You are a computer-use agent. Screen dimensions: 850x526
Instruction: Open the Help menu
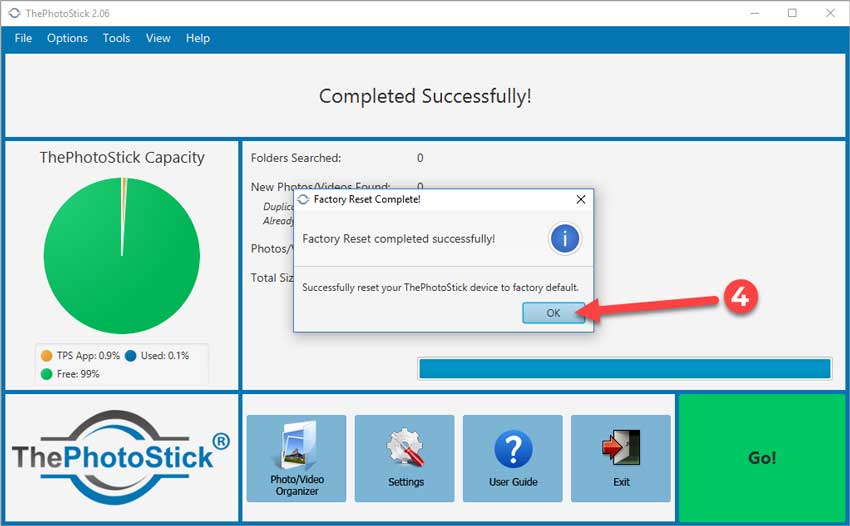click(198, 39)
